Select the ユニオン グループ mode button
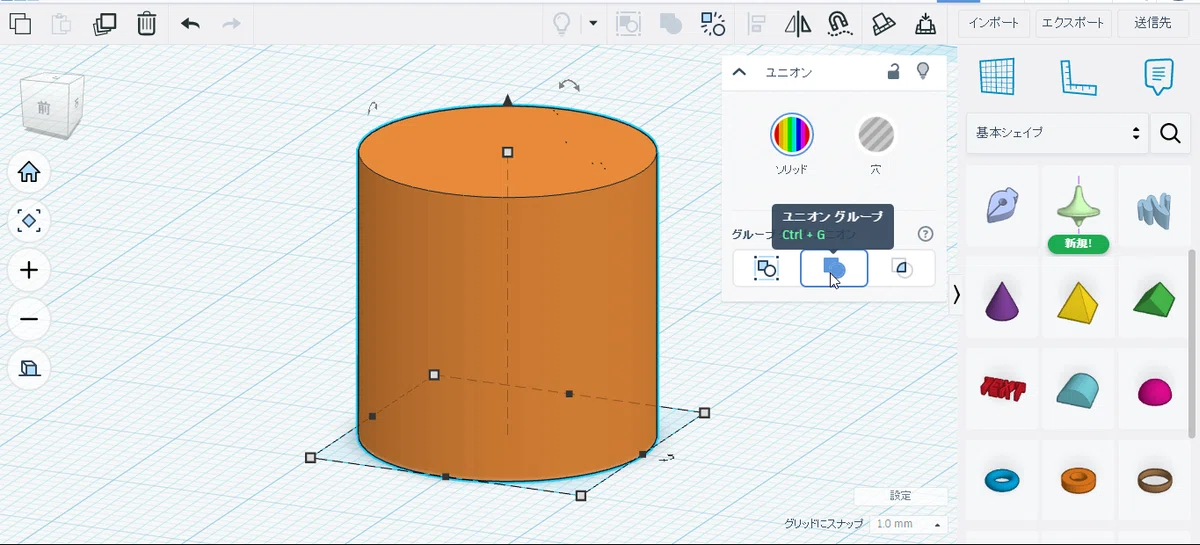 (x=834, y=268)
